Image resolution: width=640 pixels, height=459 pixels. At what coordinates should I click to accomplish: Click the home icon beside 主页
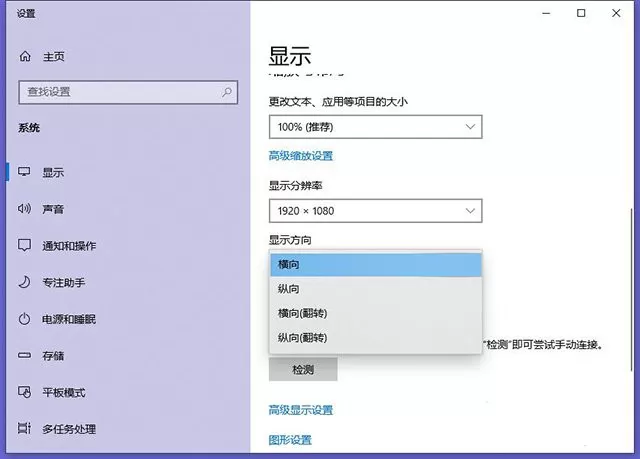coord(25,56)
